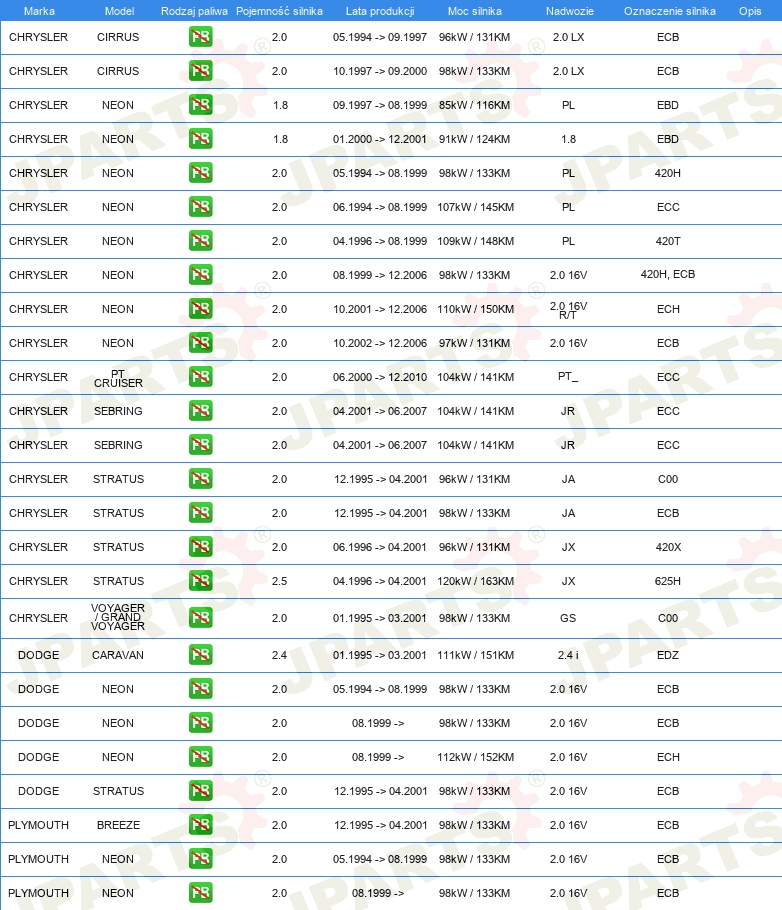782x910 pixels.
Task: Click fuel icon in Dodge Caravan row
Action: coord(200,655)
